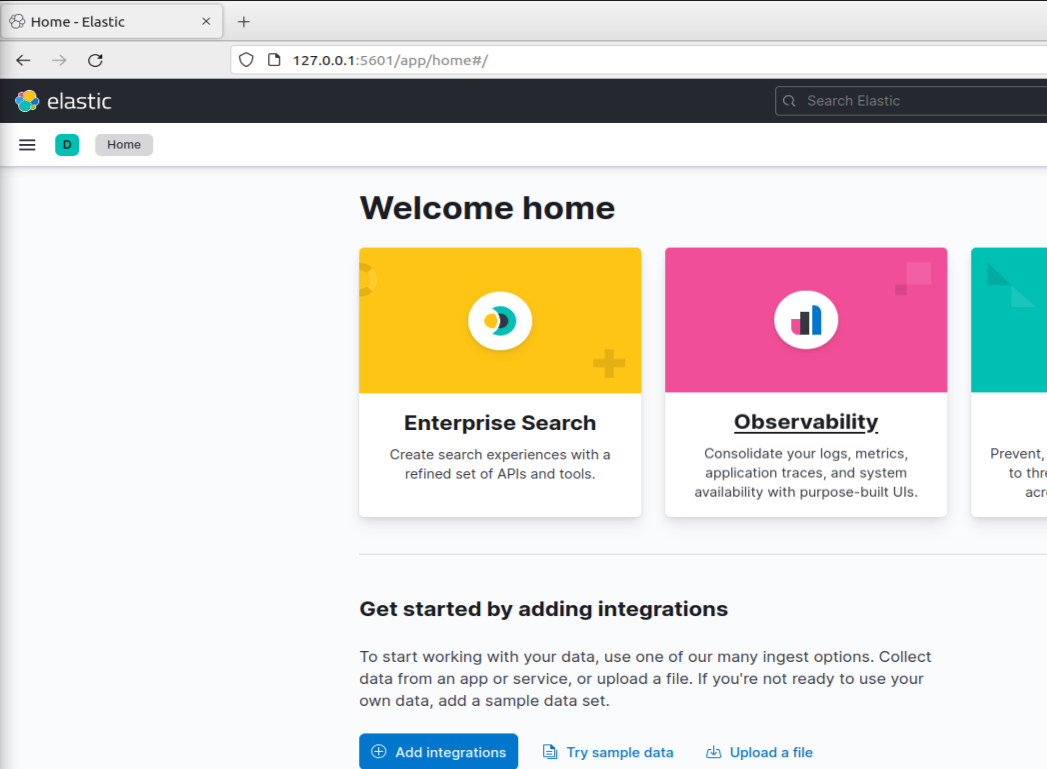Reload the page with refresh icon

click(x=95, y=60)
